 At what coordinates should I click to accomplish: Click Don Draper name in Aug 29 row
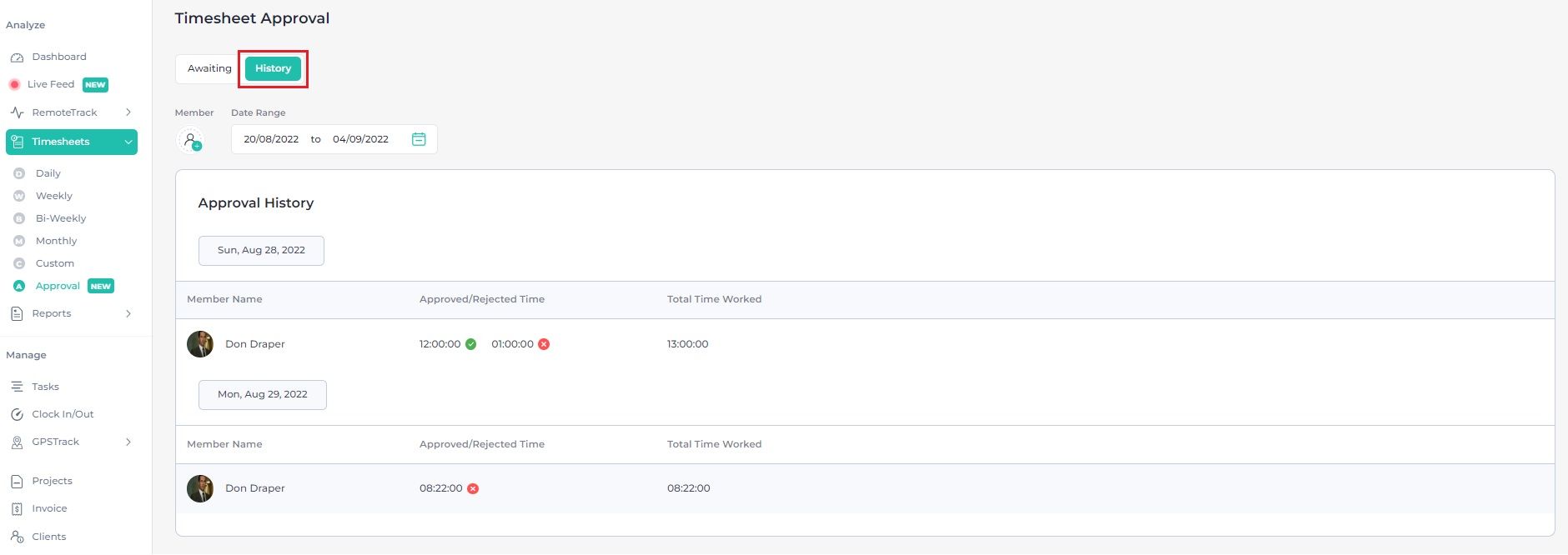pos(255,488)
